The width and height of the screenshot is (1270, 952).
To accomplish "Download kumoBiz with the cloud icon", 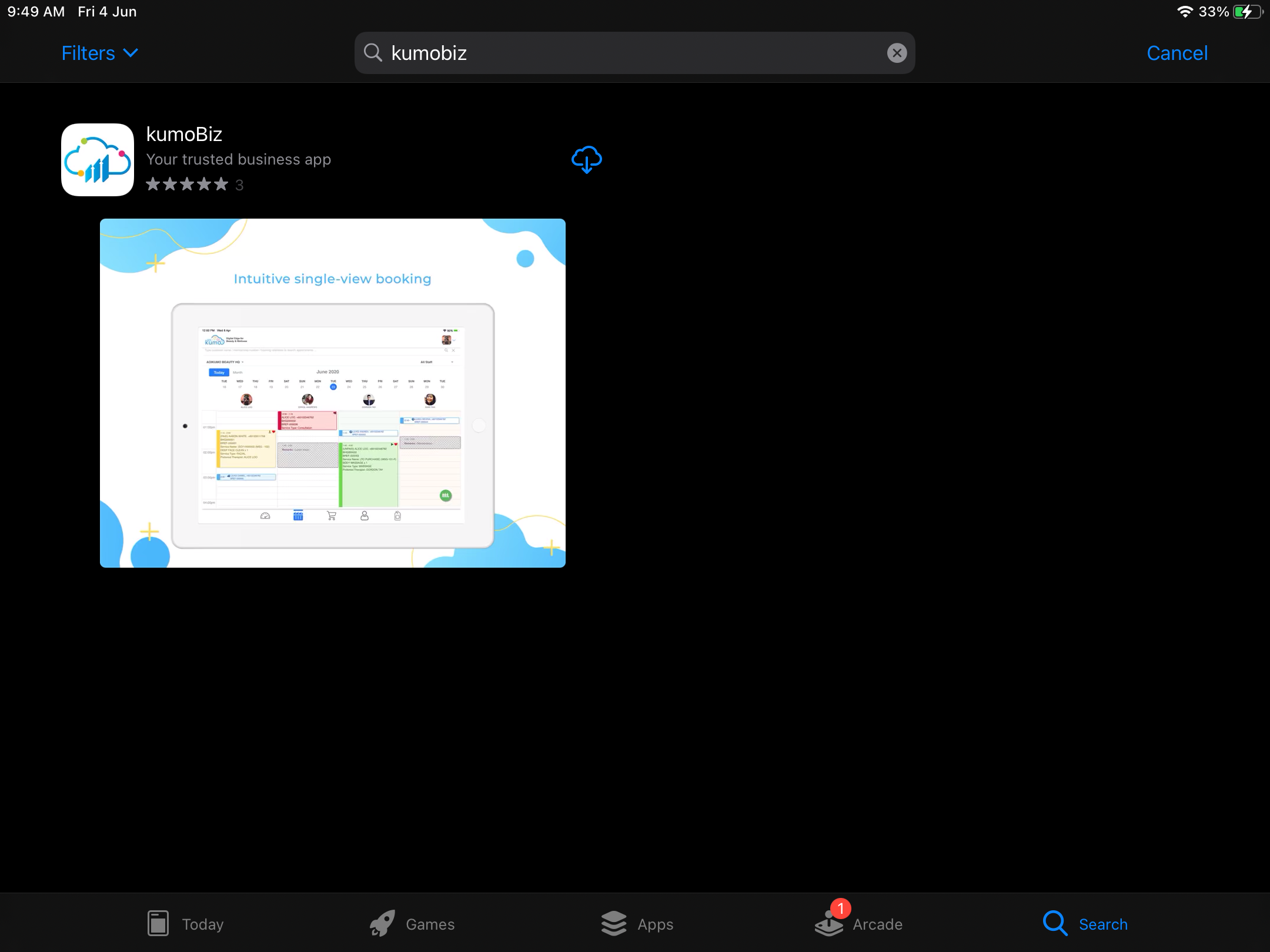I will coord(586,159).
